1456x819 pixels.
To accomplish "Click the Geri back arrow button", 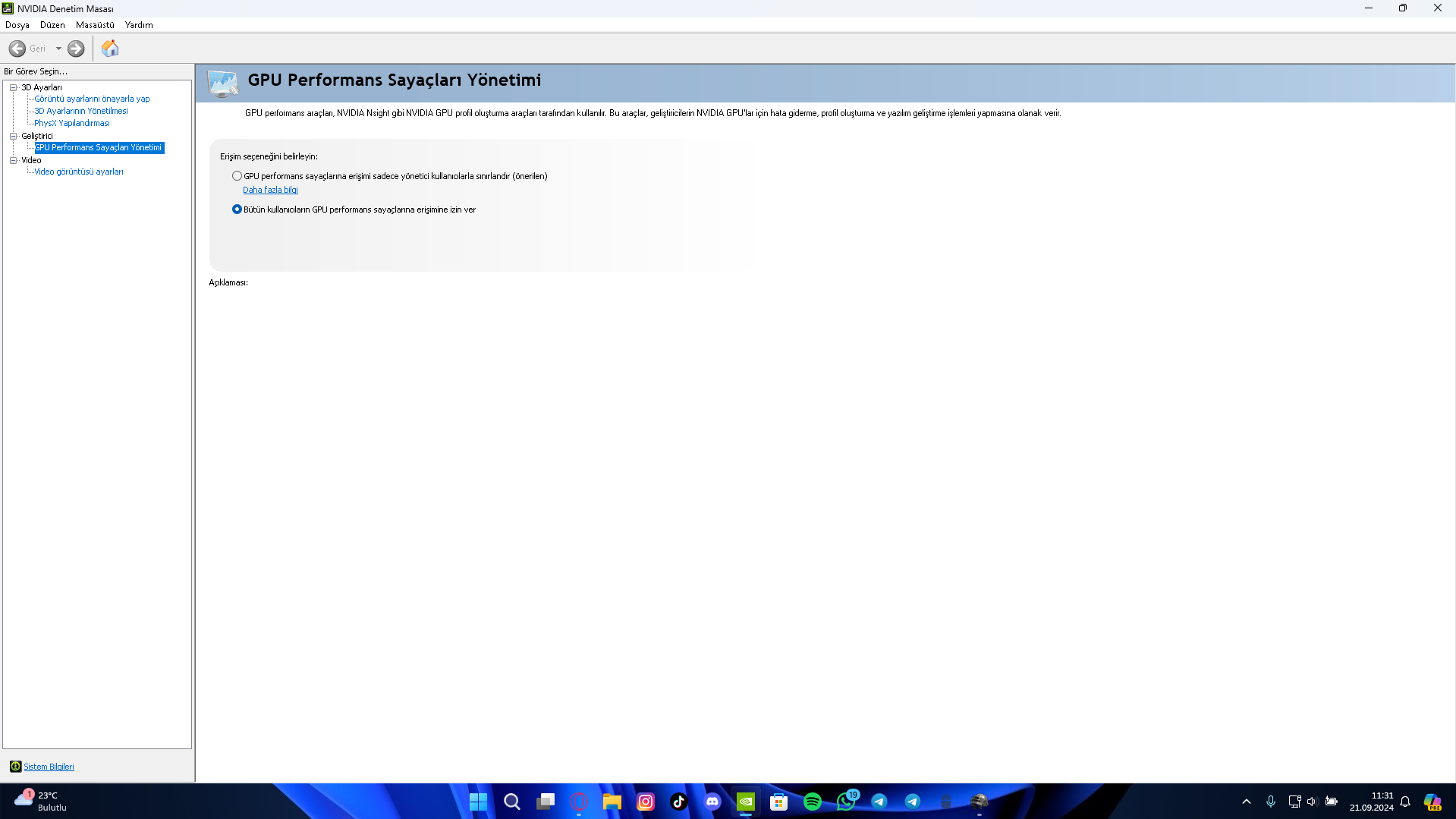I will point(17,49).
